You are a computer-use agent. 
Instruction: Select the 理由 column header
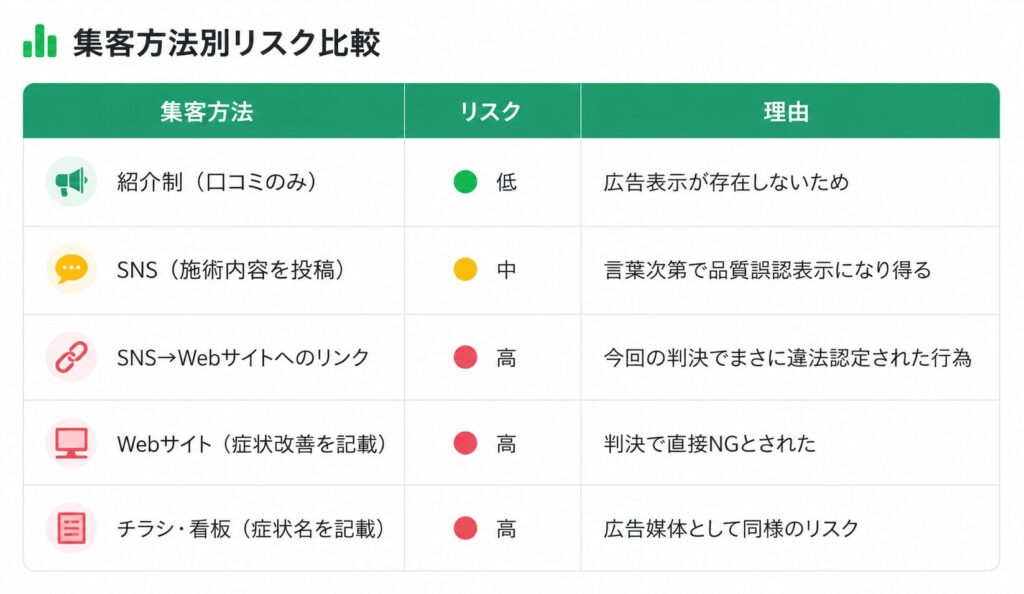pos(790,111)
